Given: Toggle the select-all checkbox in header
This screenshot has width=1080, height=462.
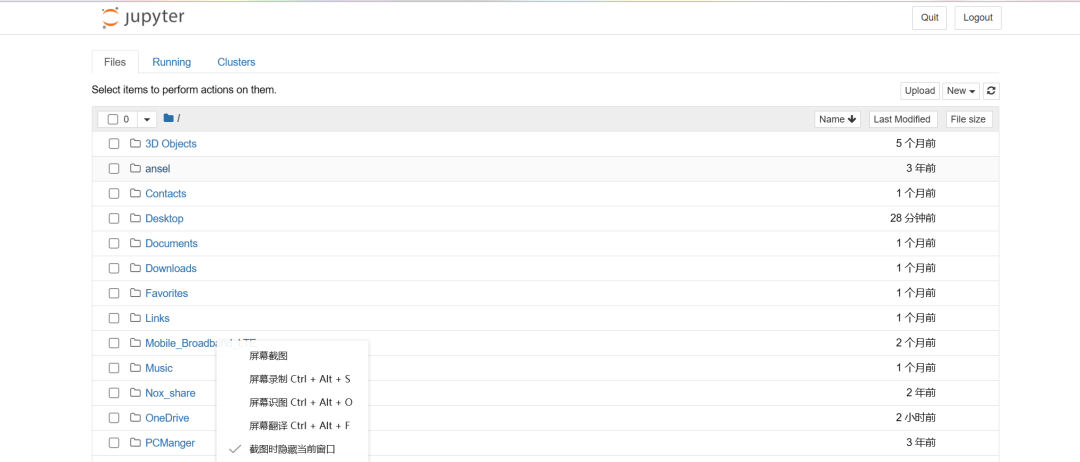Looking at the screenshot, I should coord(113,119).
